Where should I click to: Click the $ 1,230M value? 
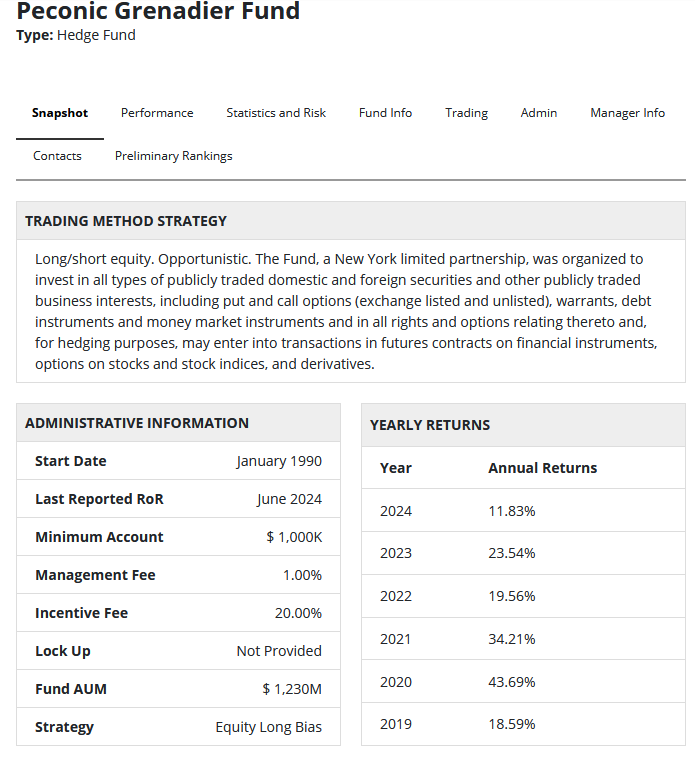point(292,689)
